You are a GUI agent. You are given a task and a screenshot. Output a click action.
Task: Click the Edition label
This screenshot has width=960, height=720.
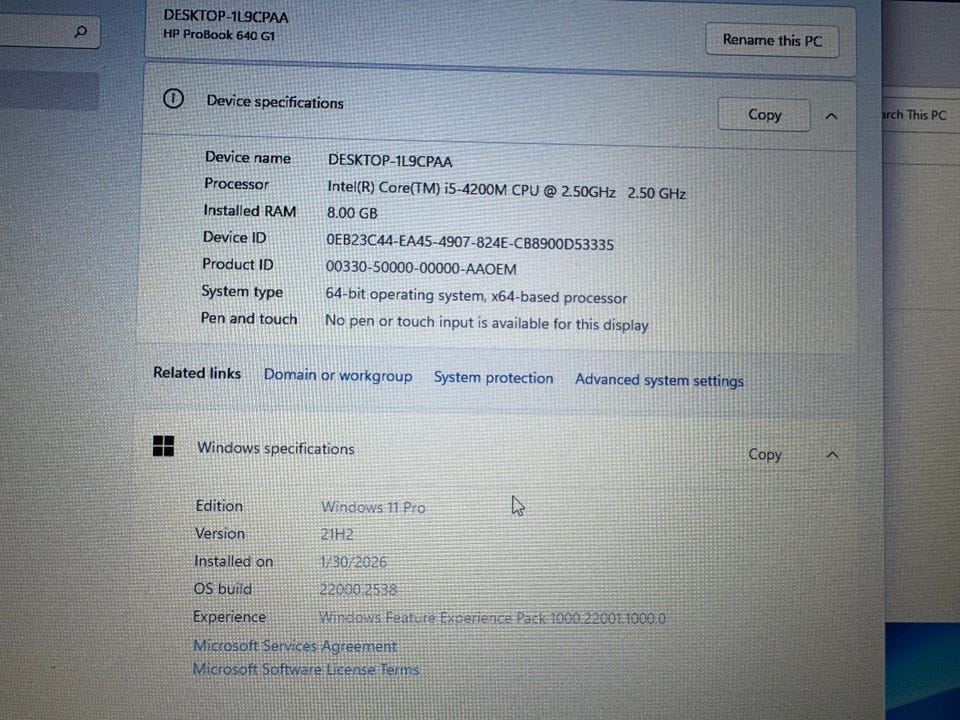[219, 506]
